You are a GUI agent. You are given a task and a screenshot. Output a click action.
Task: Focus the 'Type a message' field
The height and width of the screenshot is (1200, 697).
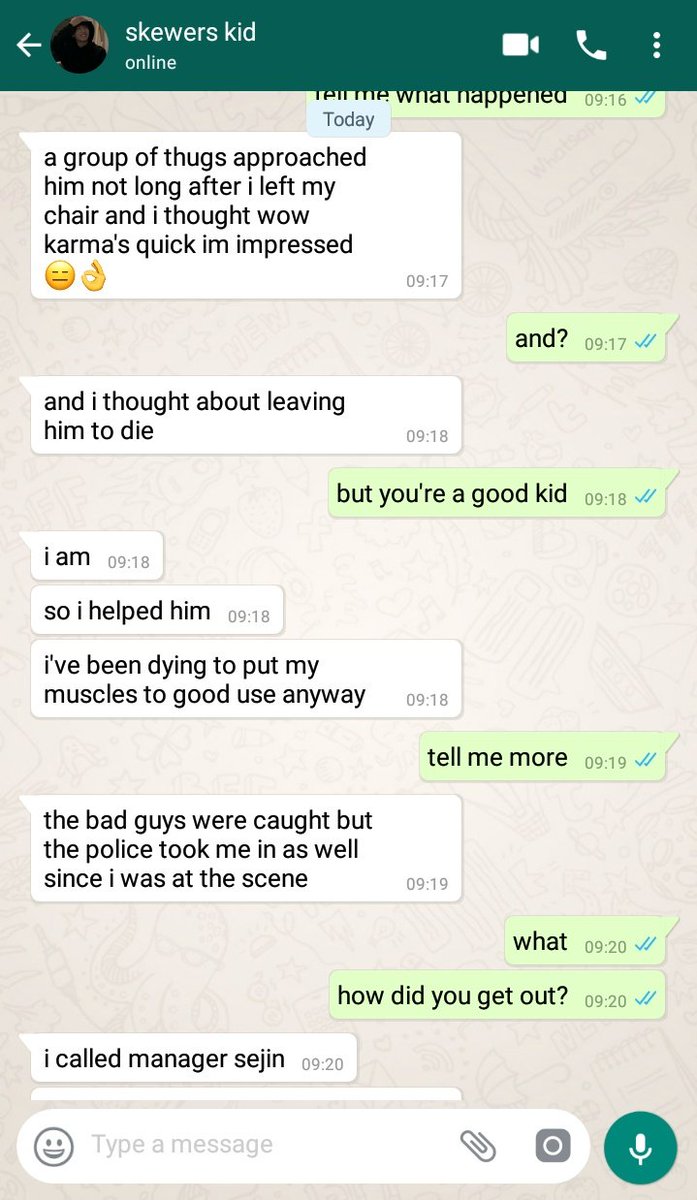pos(270,1145)
